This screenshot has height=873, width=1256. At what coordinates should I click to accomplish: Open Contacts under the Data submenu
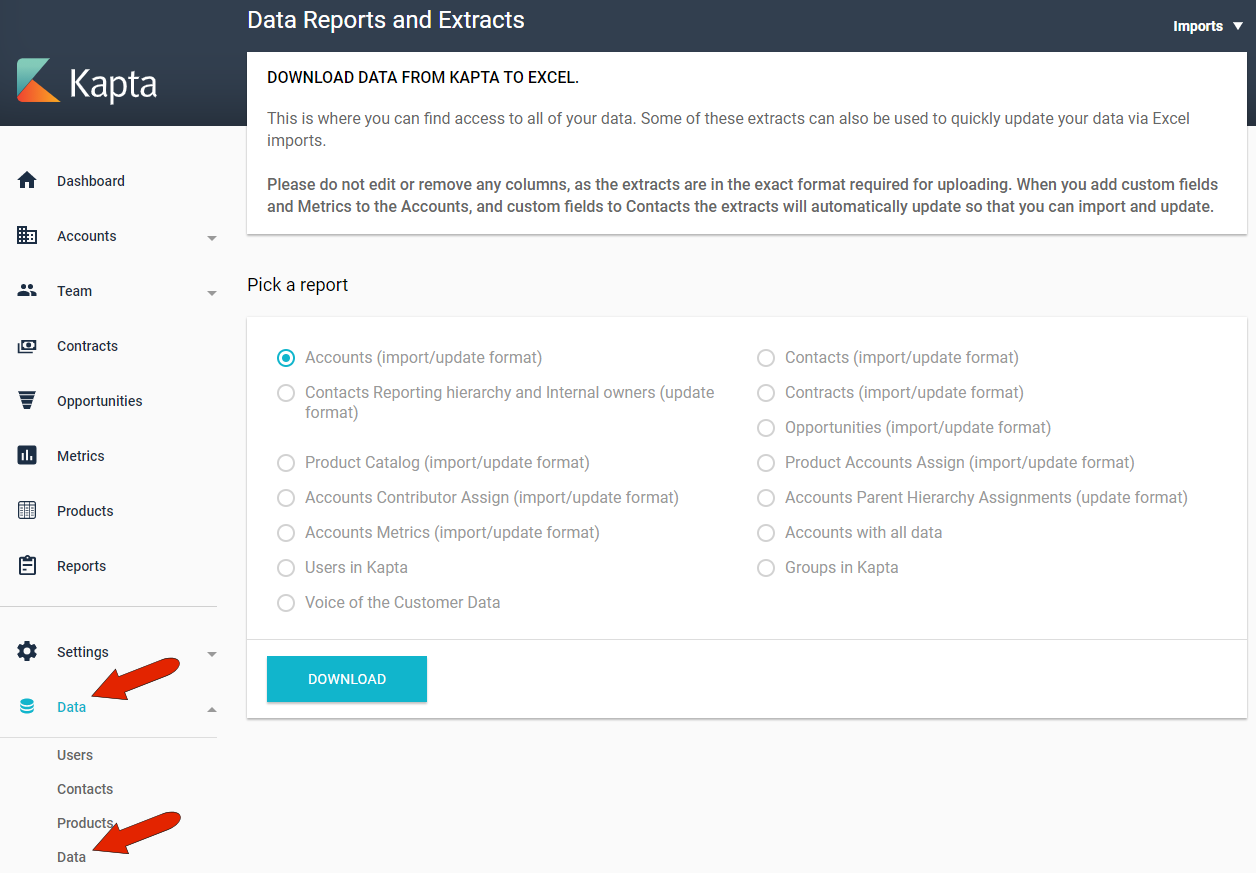85,789
